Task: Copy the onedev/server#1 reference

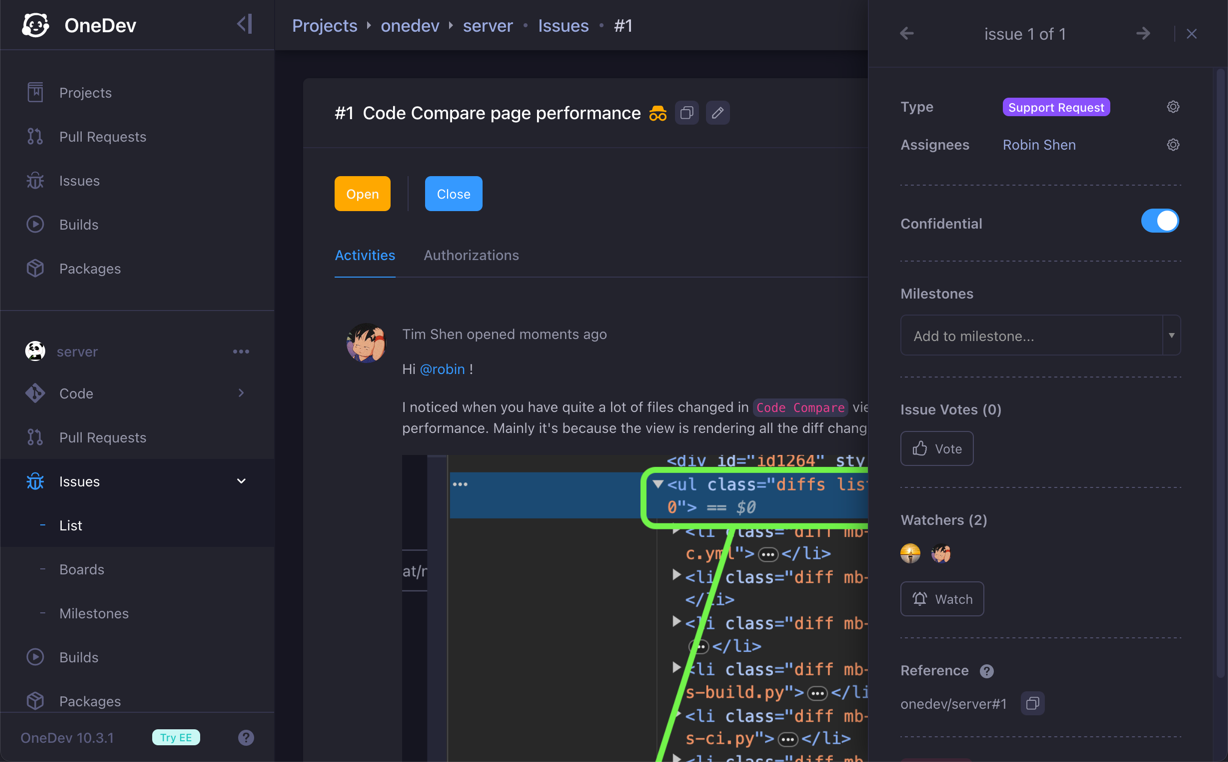Action: pos(1033,704)
